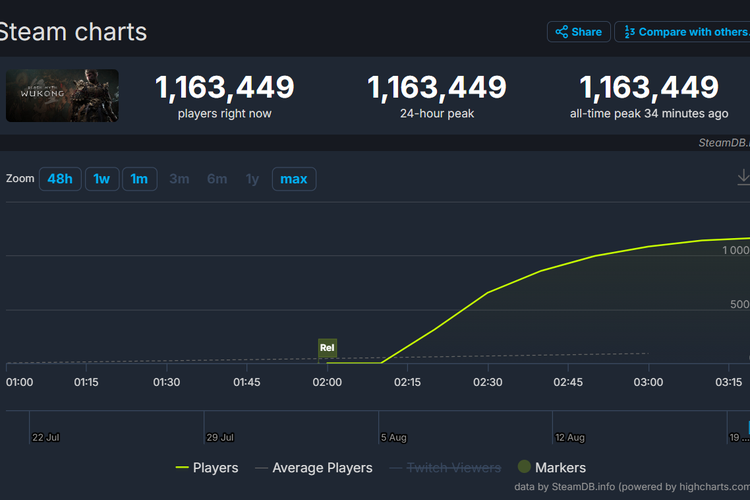Download chart via the export icon
This screenshot has width=750, height=500.
click(x=743, y=177)
